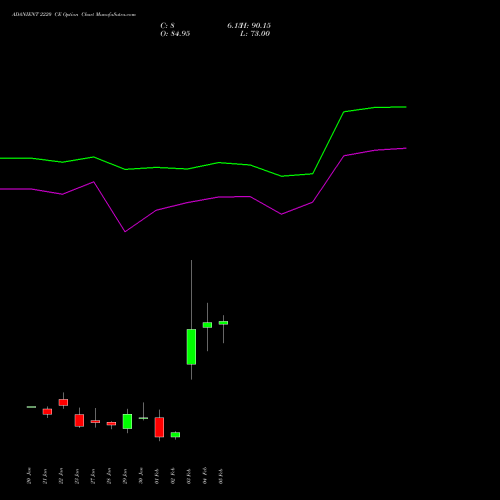500x500 pixels.
Task: Select the small green candle above 02 Feb
Action: coord(175,435)
